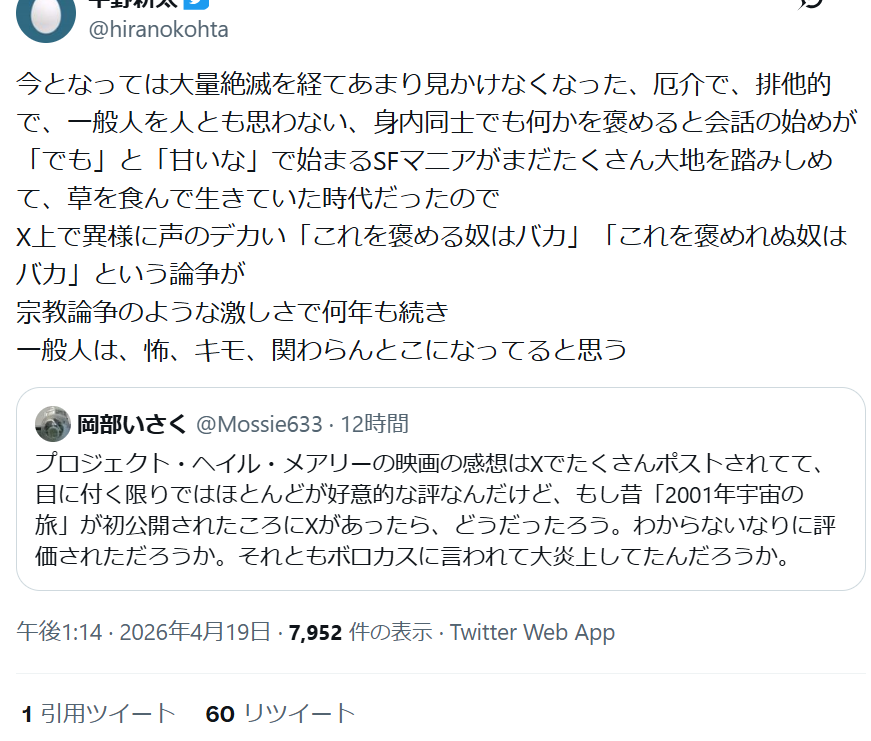
Task: Open the @Mossie633 handle in quoted tweet
Action: (x=259, y=424)
